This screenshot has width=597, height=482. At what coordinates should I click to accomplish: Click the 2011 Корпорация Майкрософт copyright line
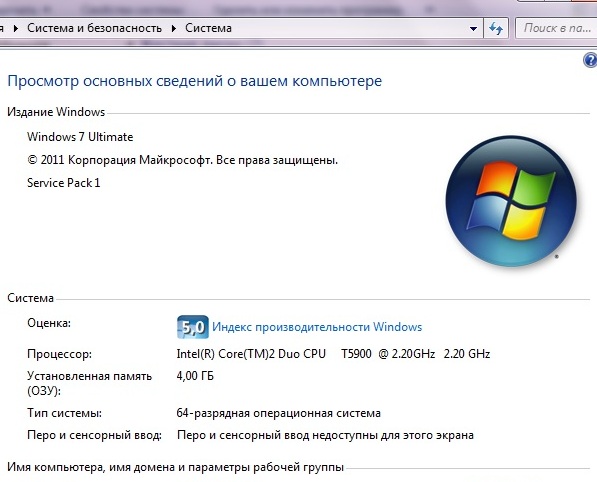point(182,160)
